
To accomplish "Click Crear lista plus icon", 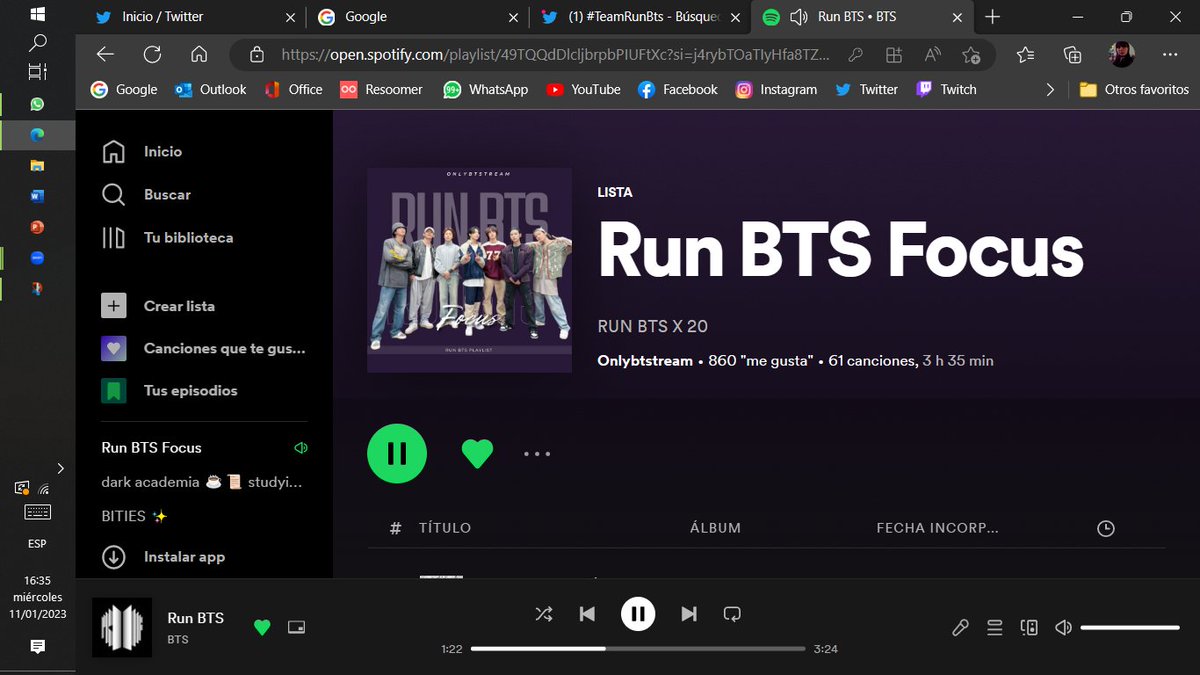I will (x=114, y=306).
